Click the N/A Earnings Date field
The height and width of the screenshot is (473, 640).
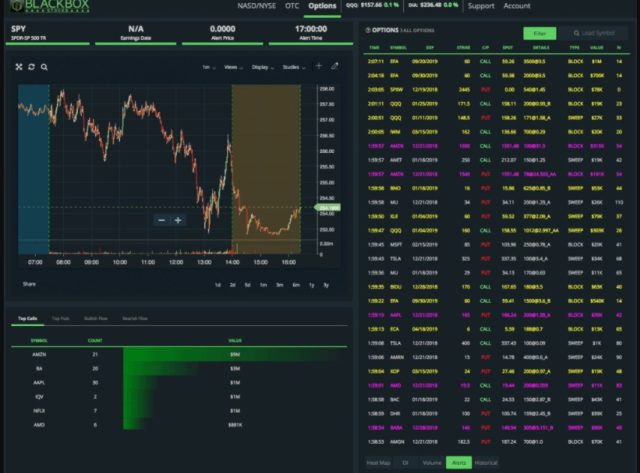(x=136, y=33)
